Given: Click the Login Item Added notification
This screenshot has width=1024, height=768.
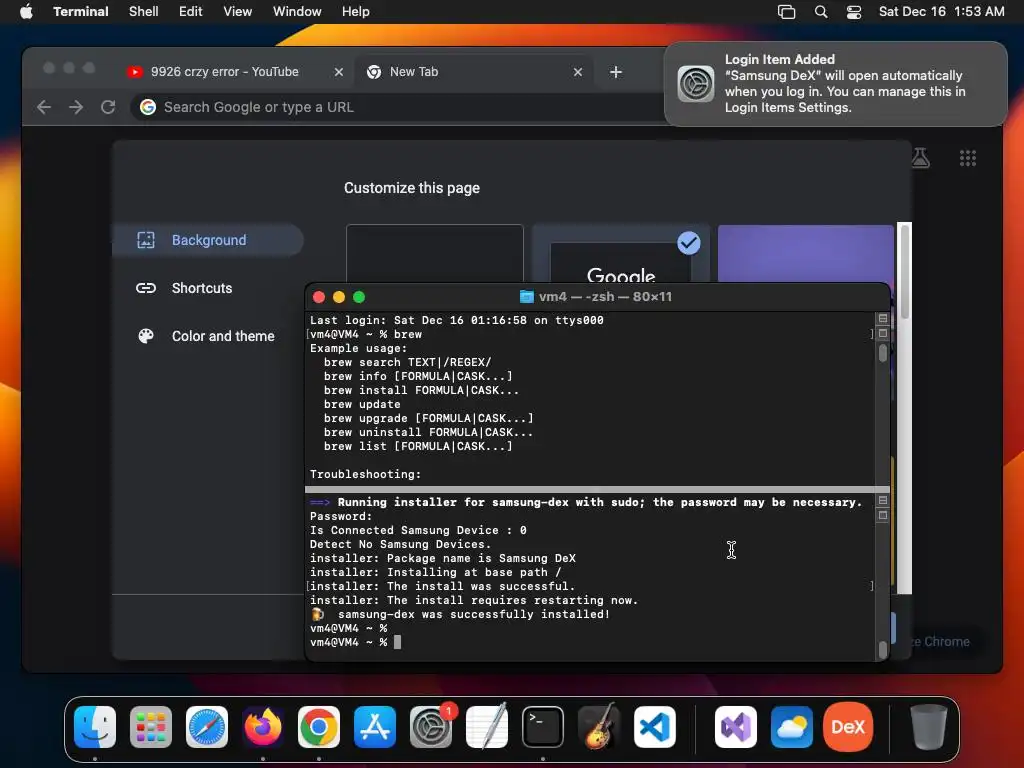Looking at the screenshot, I should [x=836, y=84].
